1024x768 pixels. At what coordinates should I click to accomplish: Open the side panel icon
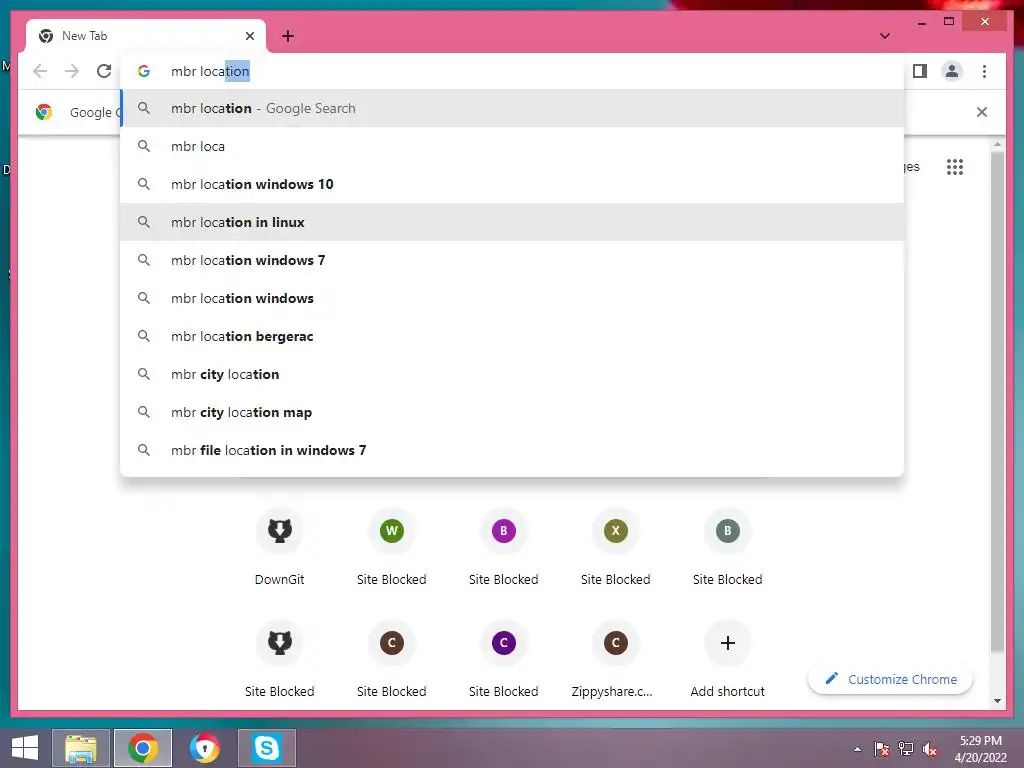(x=920, y=71)
